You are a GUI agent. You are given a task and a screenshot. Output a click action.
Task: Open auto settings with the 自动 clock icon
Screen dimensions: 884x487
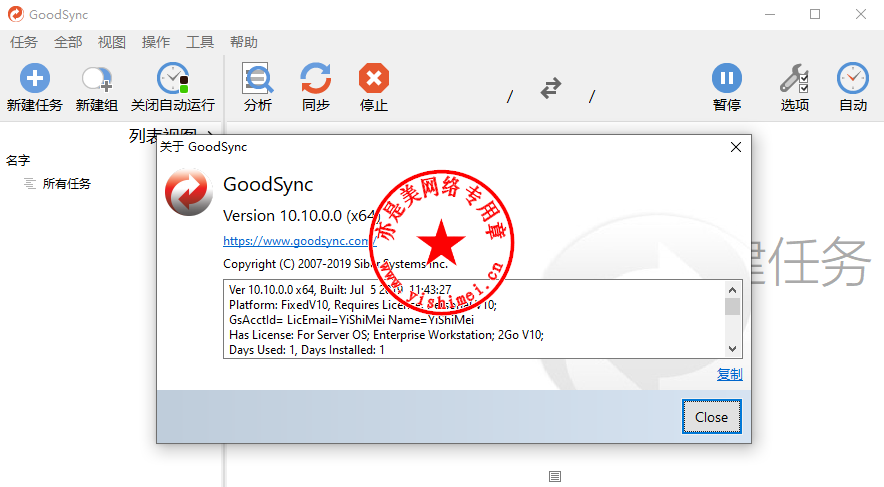(x=852, y=78)
